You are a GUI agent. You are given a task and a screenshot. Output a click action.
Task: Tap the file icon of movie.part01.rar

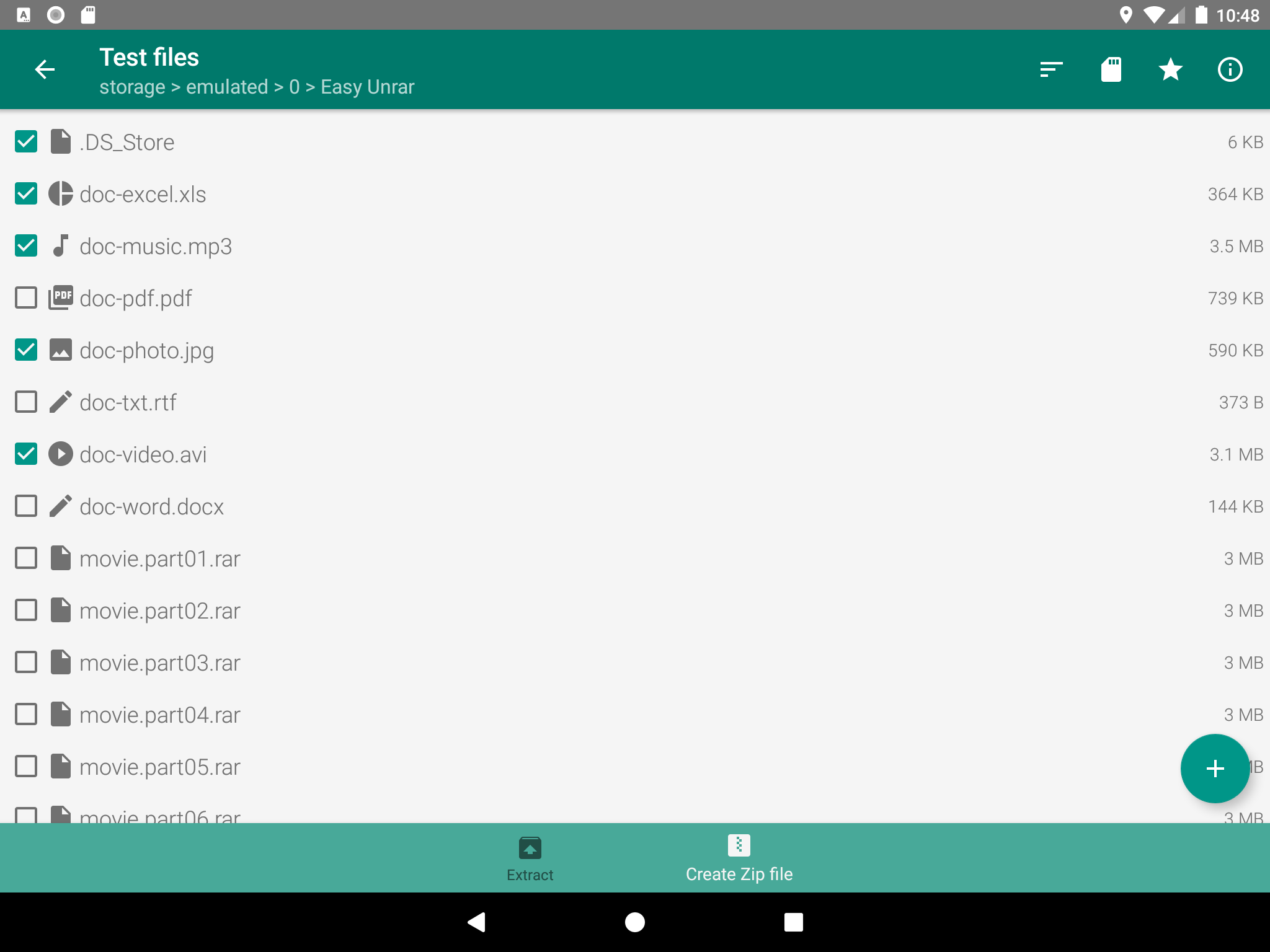point(60,558)
